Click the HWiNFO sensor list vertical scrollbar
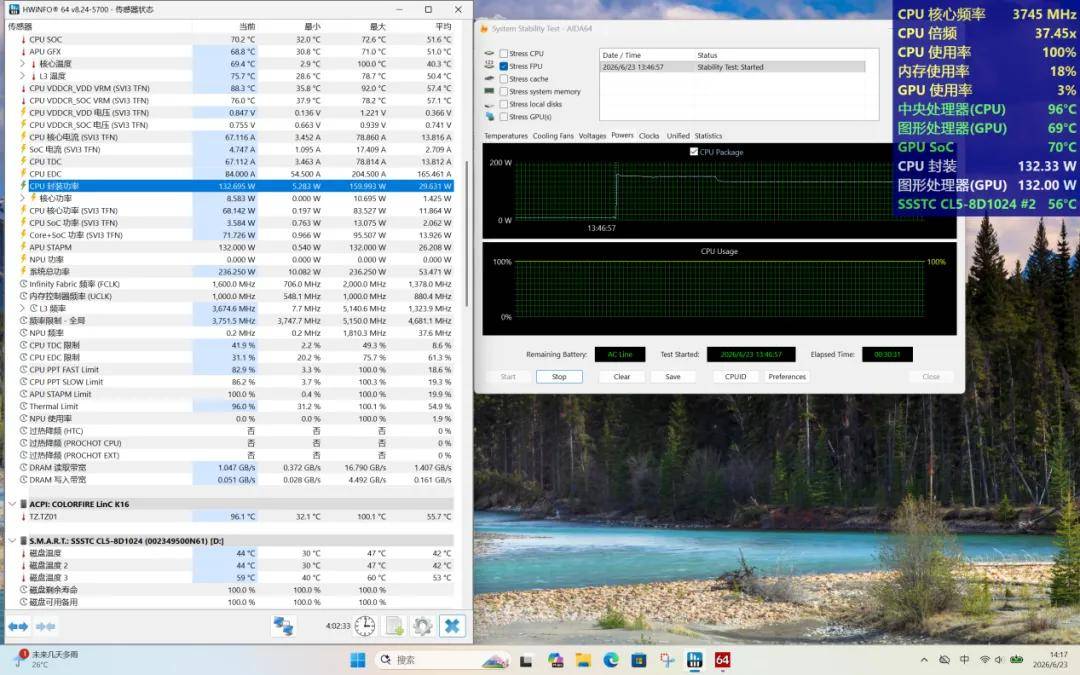Image resolution: width=1080 pixels, height=675 pixels. pos(468,234)
